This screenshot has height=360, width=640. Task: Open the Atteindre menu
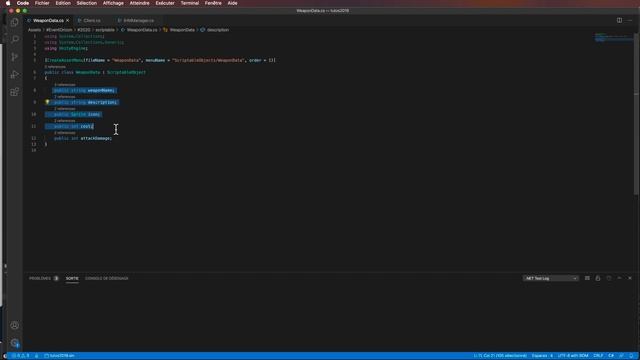pos(139,3)
